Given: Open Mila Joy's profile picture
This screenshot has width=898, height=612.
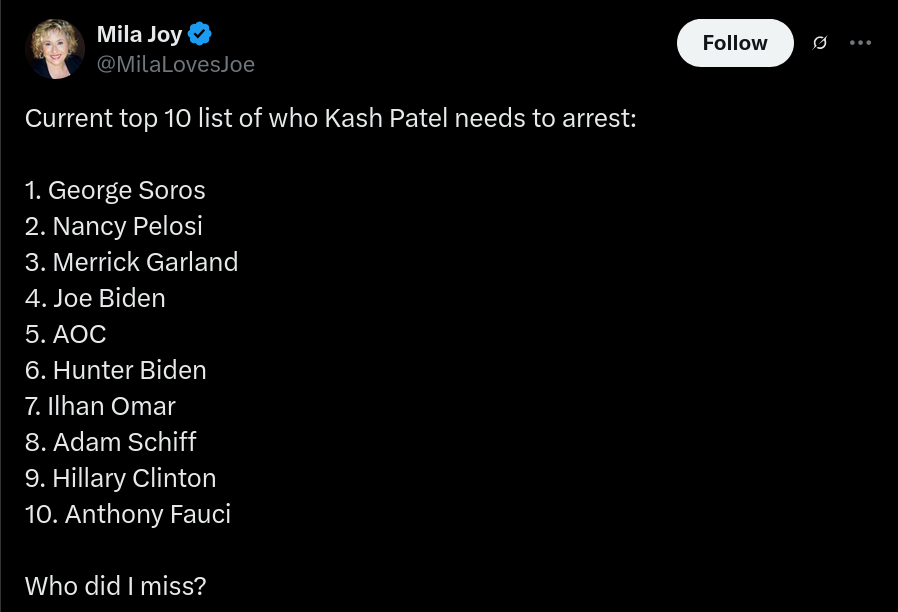Looking at the screenshot, I should click(x=55, y=49).
